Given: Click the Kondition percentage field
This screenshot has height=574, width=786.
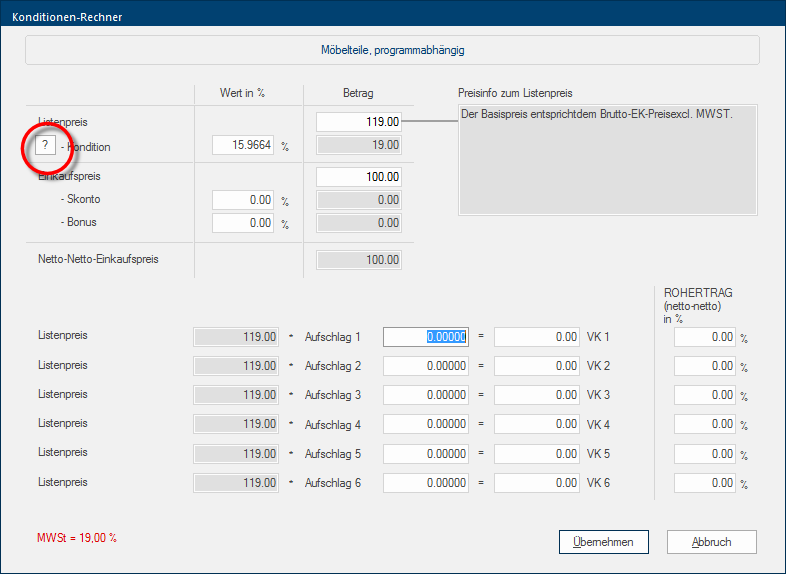Looking at the screenshot, I should pyautogui.click(x=243, y=146).
